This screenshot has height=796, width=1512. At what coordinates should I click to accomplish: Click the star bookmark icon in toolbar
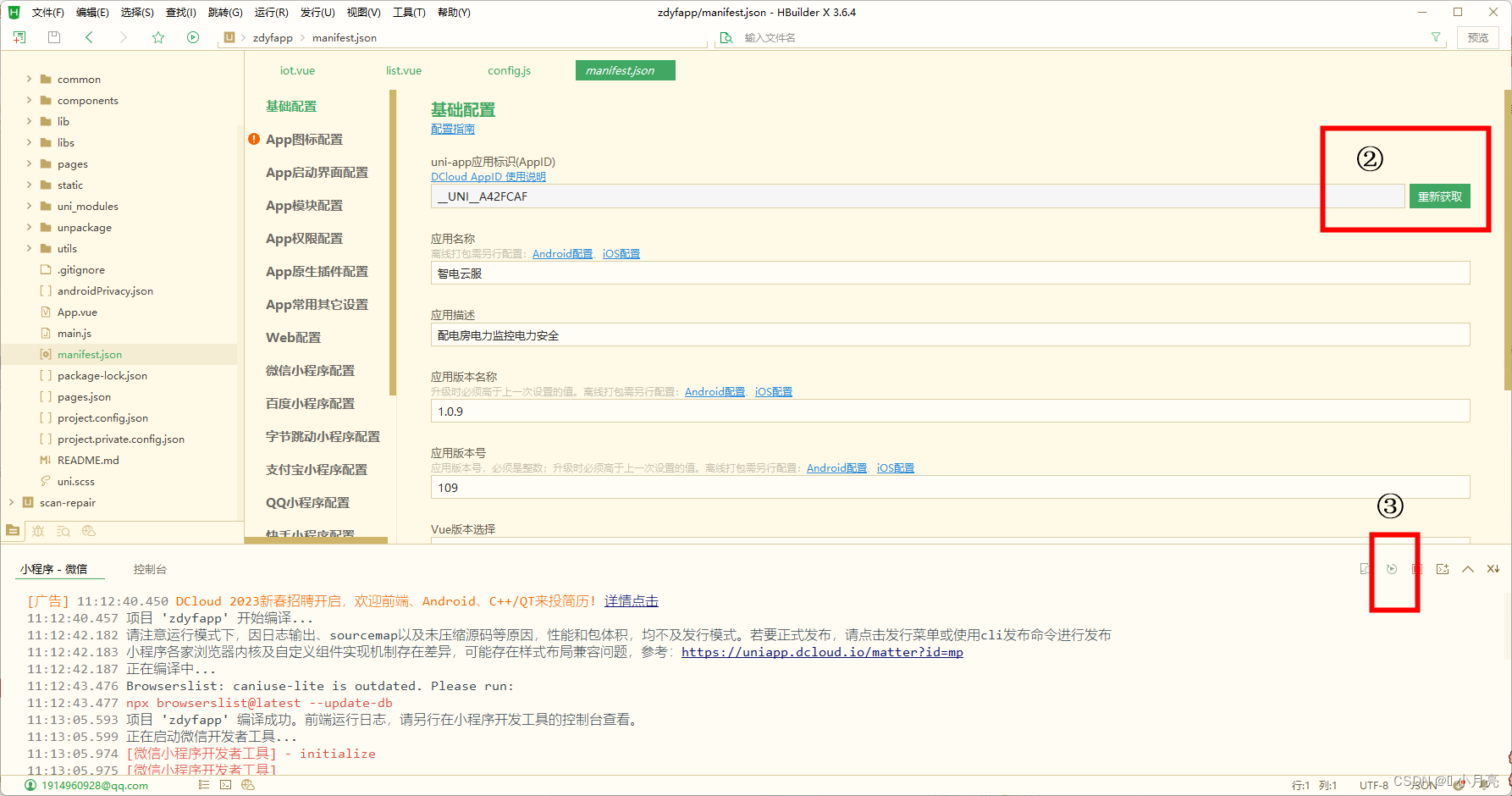point(158,37)
